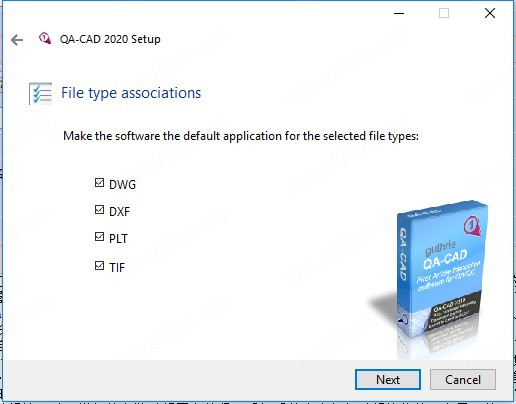Cancel the QA-CAD installation
The width and height of the screenshot is (516, 404).
pos(463,379)
